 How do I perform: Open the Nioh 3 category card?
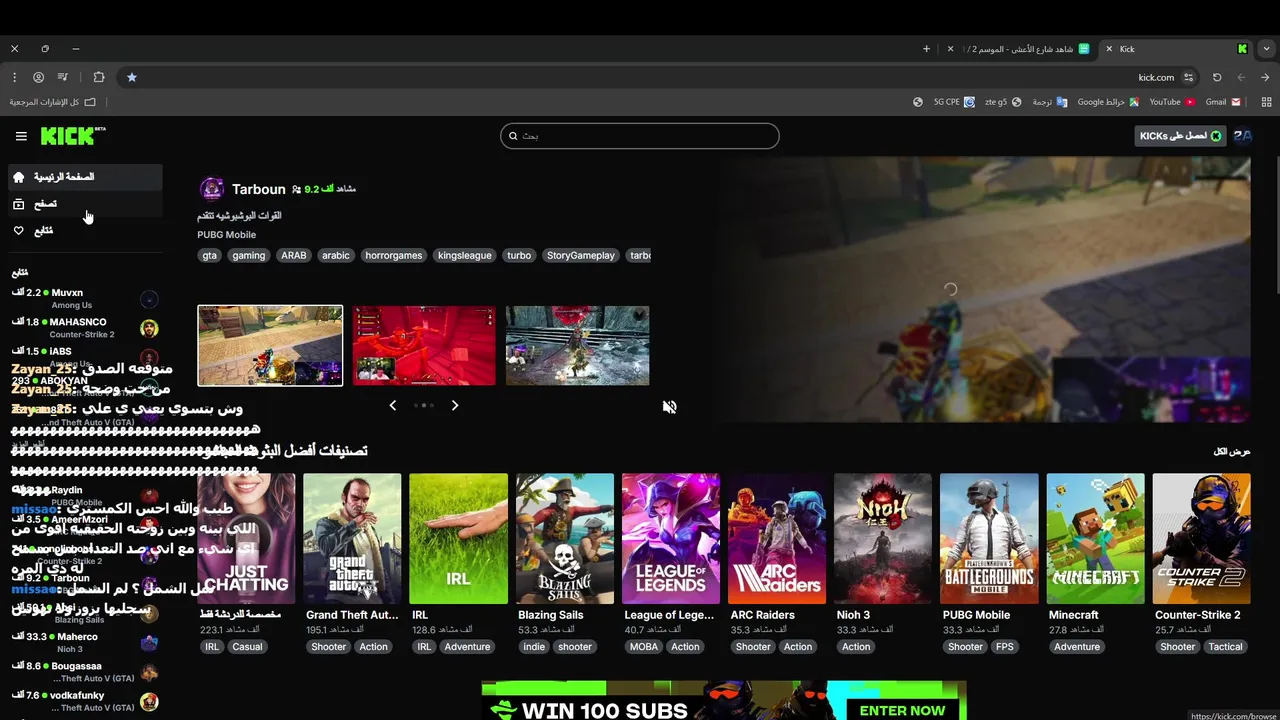pyautogui.click(x=883, y=539)
